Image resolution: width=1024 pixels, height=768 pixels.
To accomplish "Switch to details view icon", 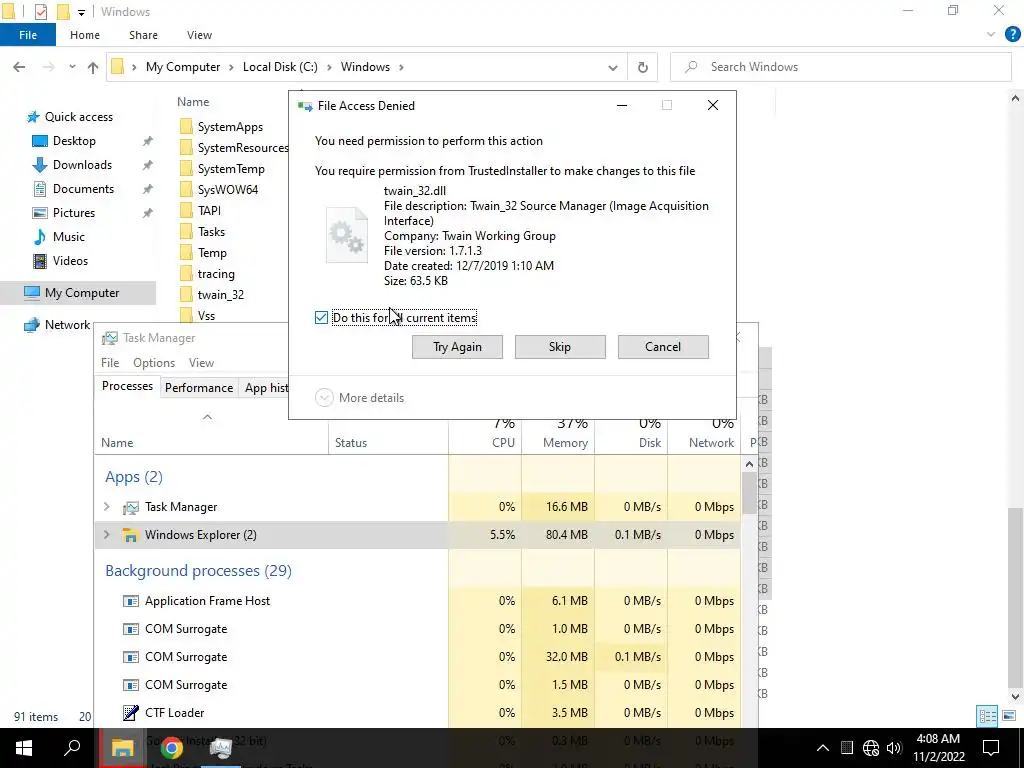I will tap(987, 716).
